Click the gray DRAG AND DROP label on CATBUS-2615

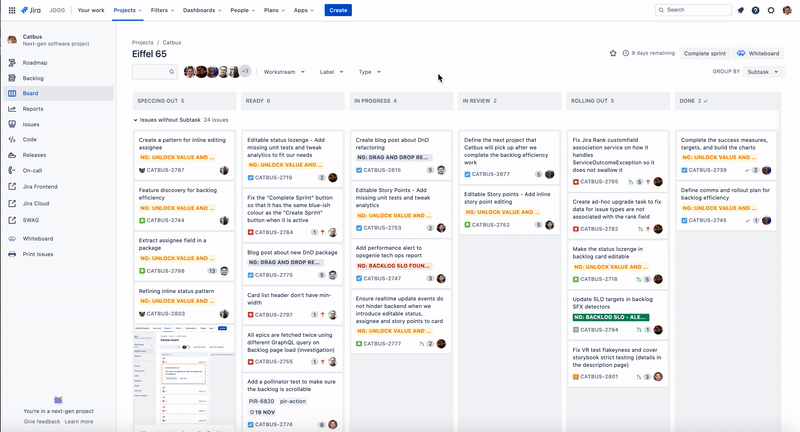click(x=393, y=158)
